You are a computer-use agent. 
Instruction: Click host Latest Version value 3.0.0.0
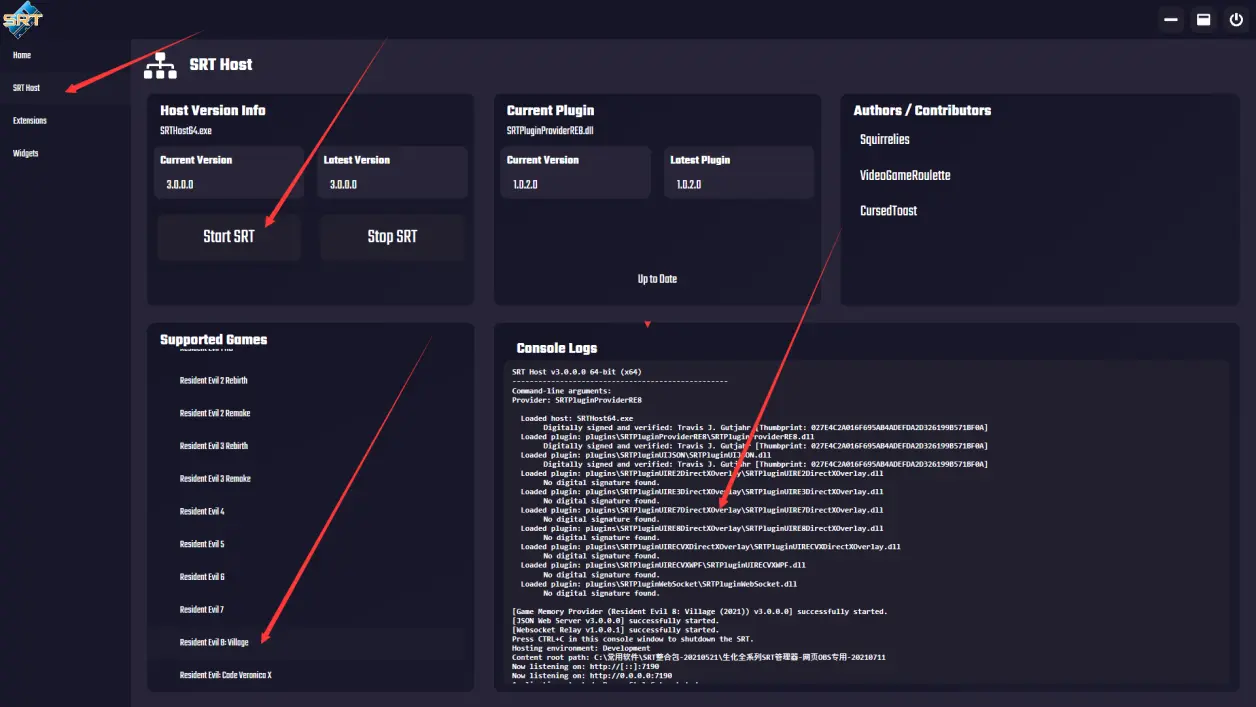click(343, 185)
